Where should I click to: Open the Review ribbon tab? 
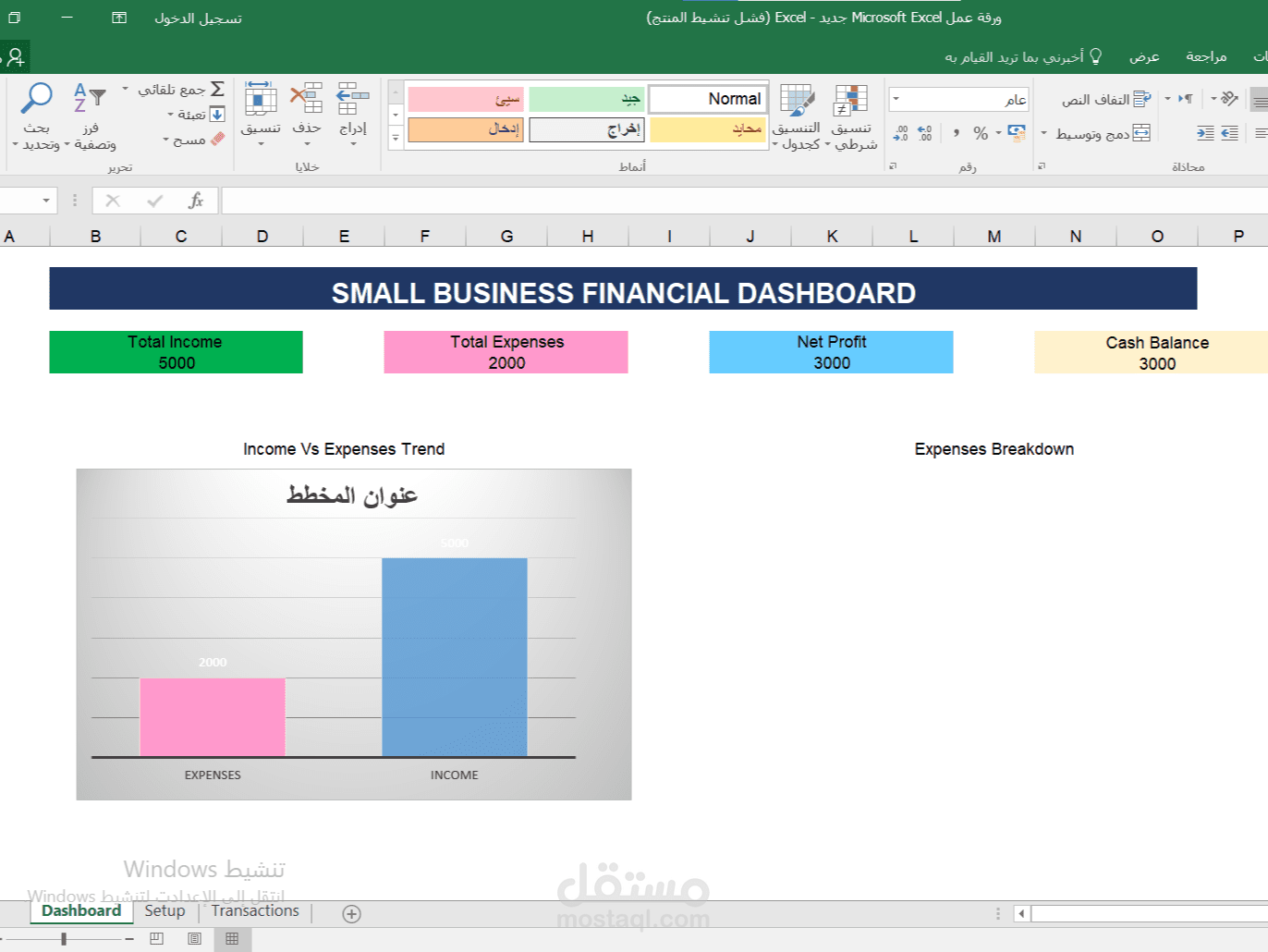[x=1206, y=56]
